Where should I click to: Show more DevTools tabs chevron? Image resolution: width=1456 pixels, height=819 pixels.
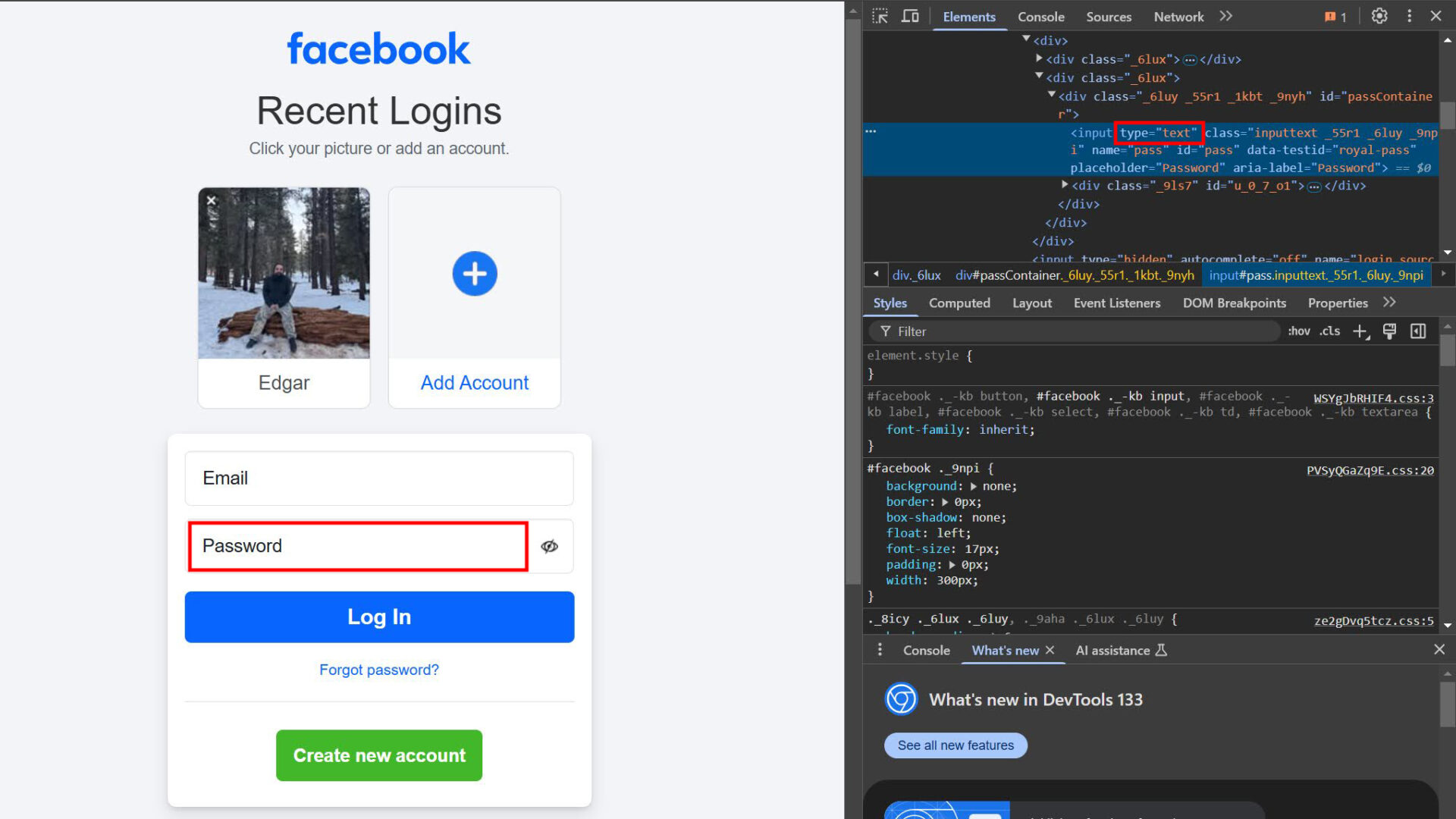(x=1226, y=16)
